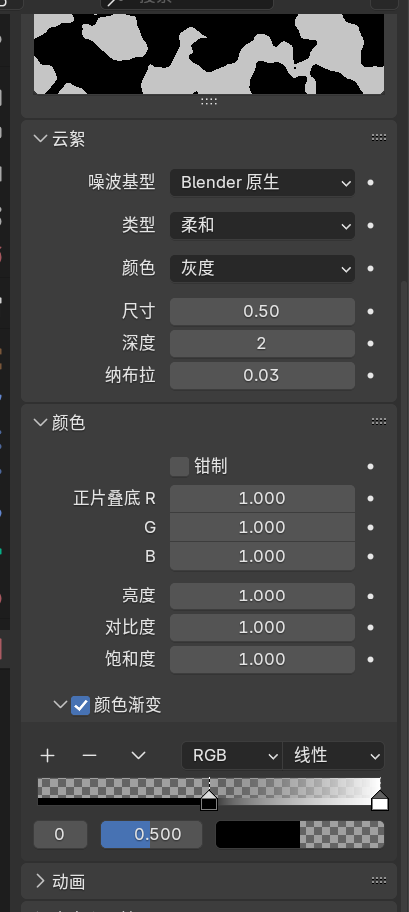Grab the 云絮 panel drag grip

click(379, 137)
